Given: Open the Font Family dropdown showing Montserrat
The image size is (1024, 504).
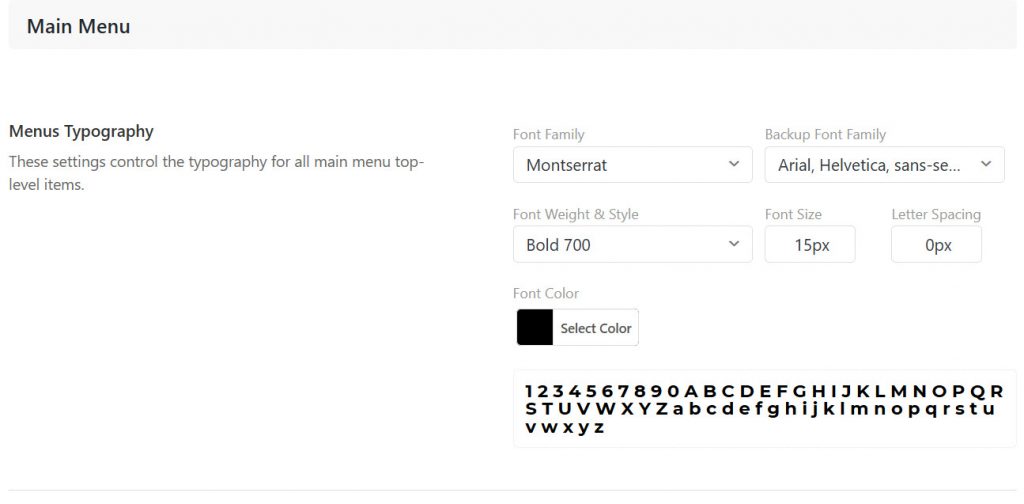Looking at the screenshot, I should point(620,165).
